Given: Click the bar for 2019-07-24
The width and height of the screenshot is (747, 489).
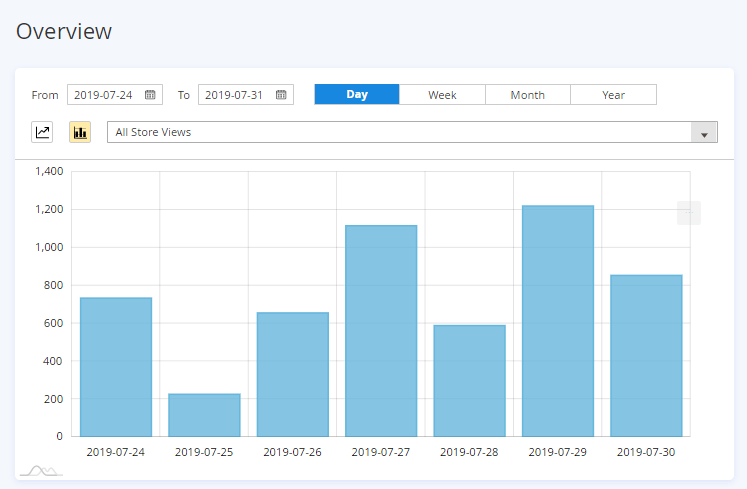Looking at the screenshot, I should (x=116, y=367).
